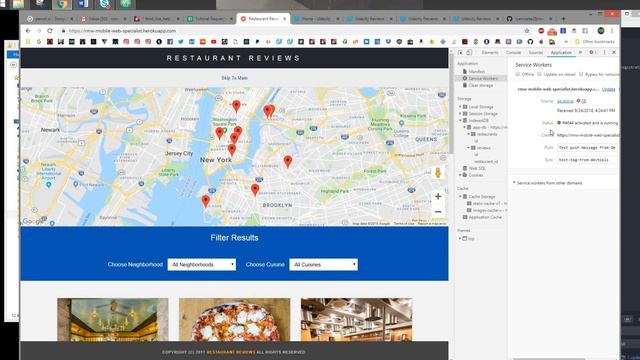The image size is (640, 360).
Task: Expand the Session Storage tree node
Action: [460, 113]
